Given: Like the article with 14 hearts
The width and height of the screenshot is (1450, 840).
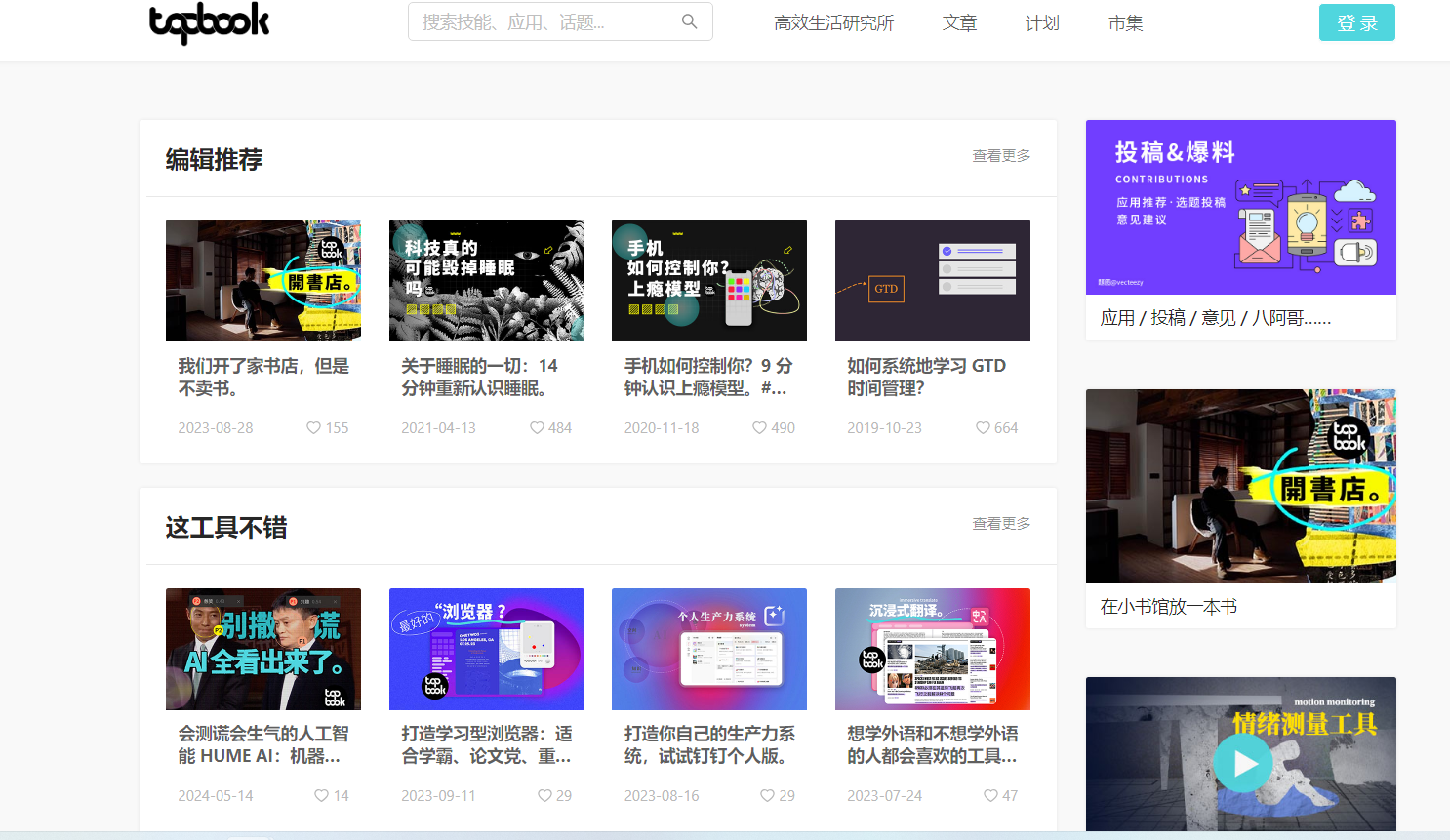Looking at the screenshot, I should (321, 796).
